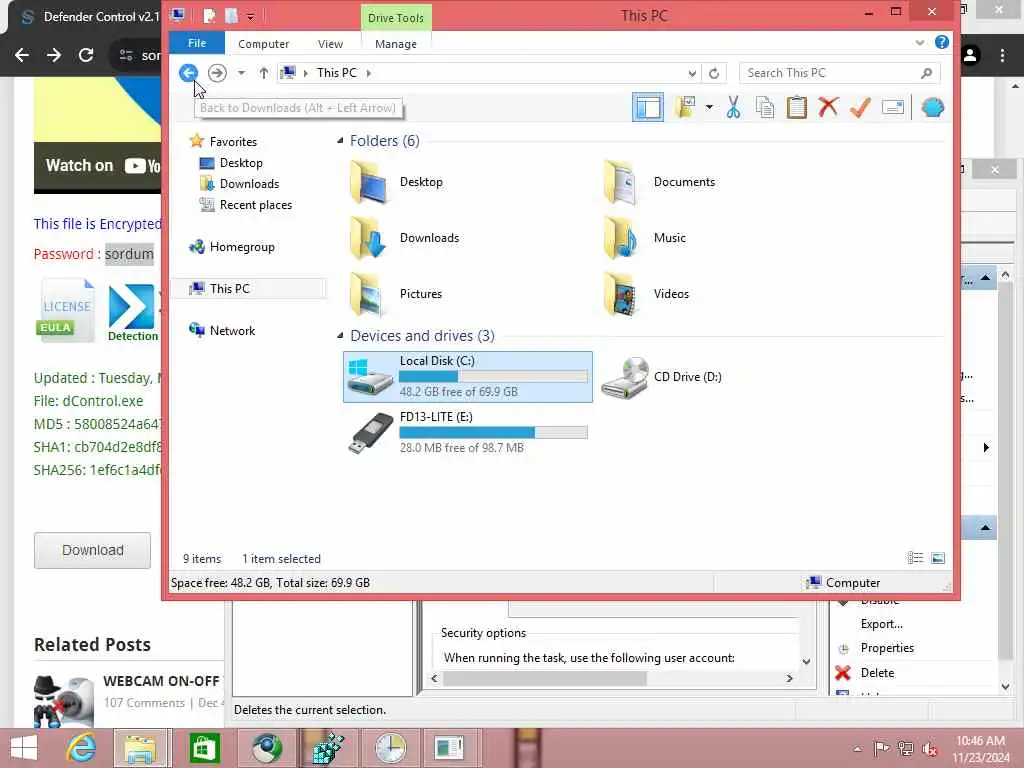The image size is (1024, 768).
Task: Select the Desktop folder icon
Action: coord(368,182)
